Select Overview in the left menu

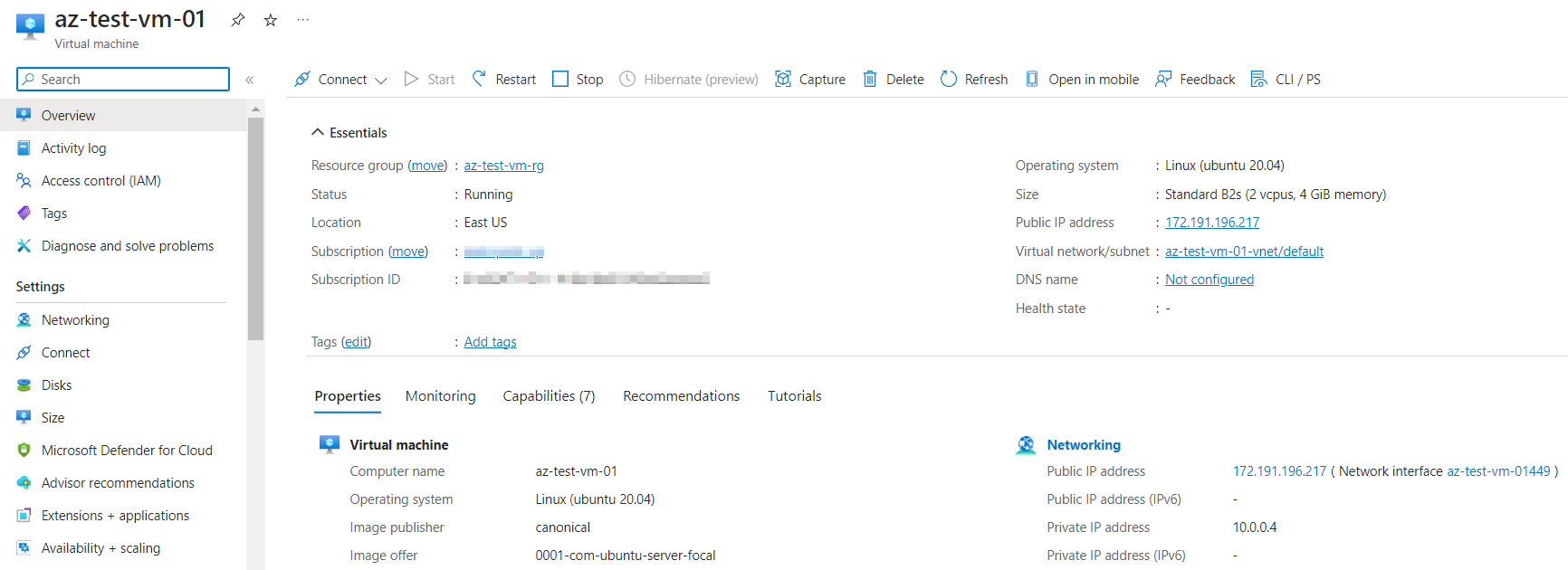(123, 116)
